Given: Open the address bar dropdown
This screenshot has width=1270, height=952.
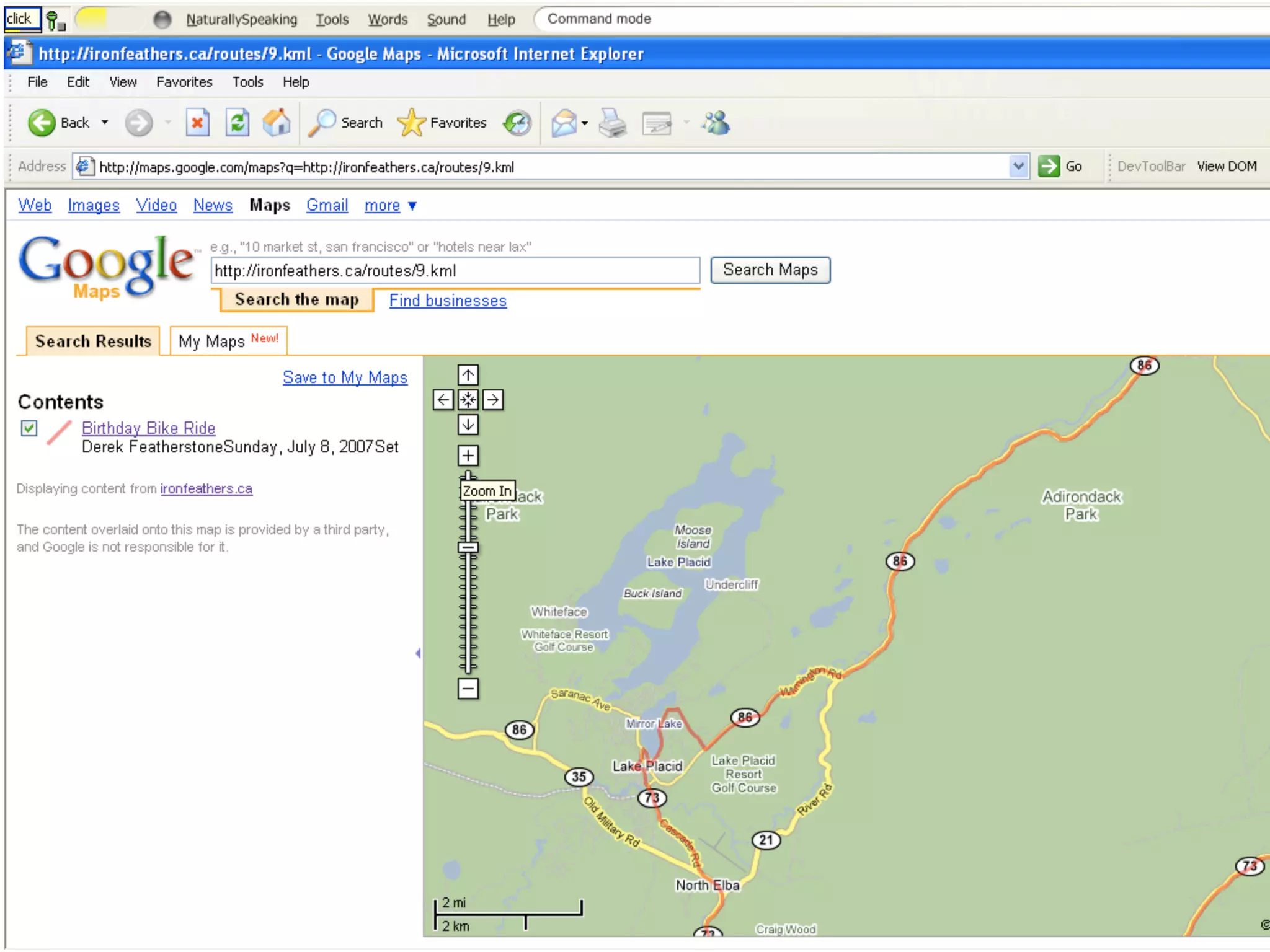Looking at the screenshot, I should (x=1018, y=167).
